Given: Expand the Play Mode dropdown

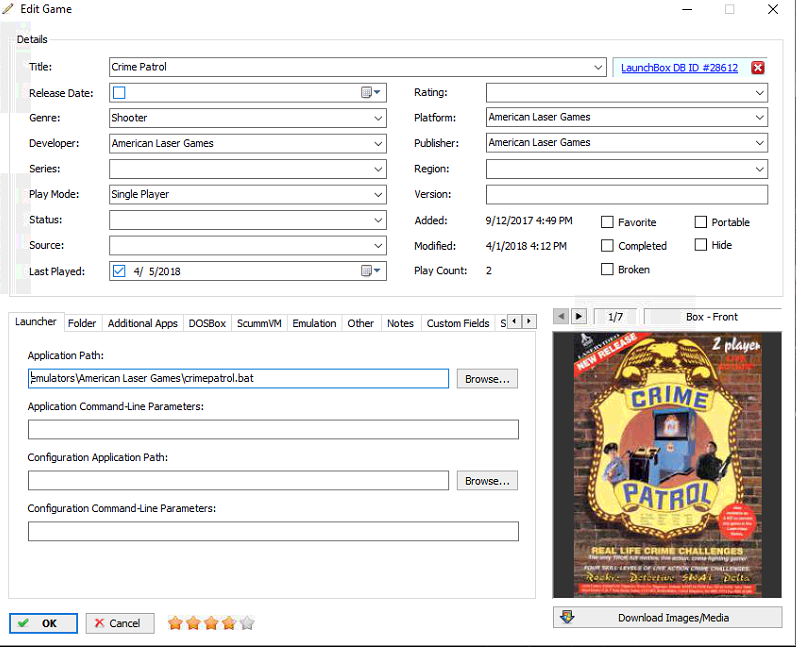Looking at the screenshot, I should click(377, 195).
